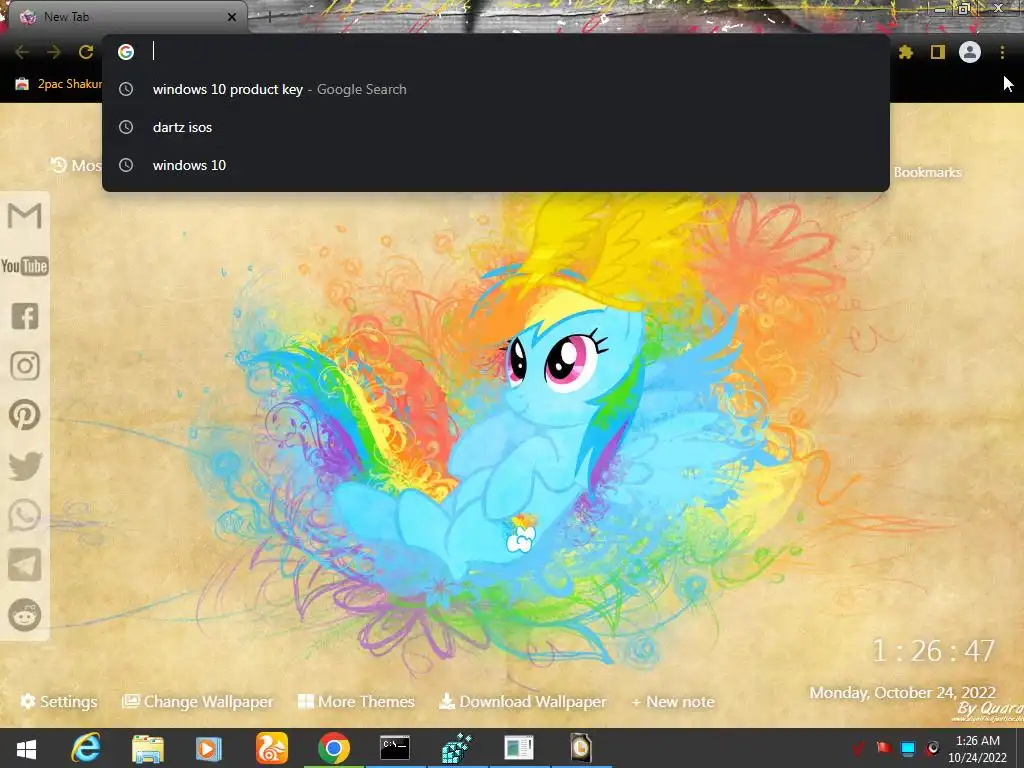Open Pinterest sidebar shortcut
1024x768 pixels.
[x=25, y=415]
